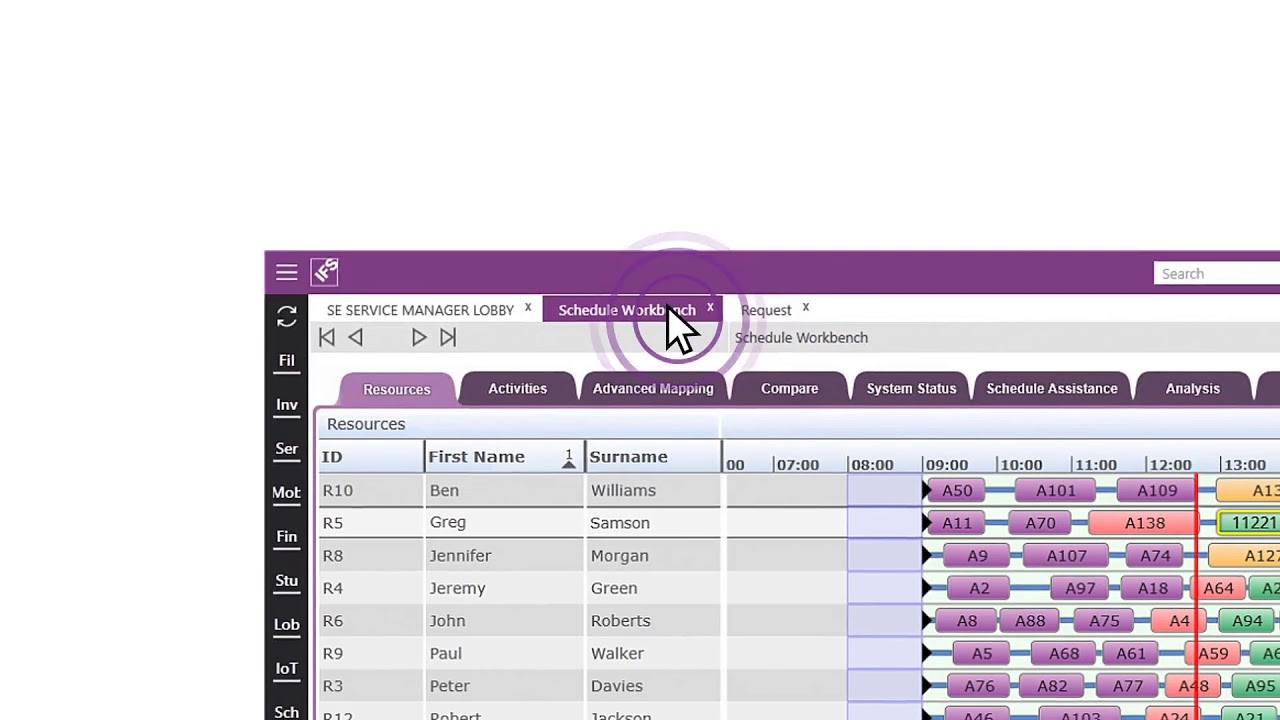Select the Activities tab
The width and height of the screenshot is (1280, 720).
point(518,388)
